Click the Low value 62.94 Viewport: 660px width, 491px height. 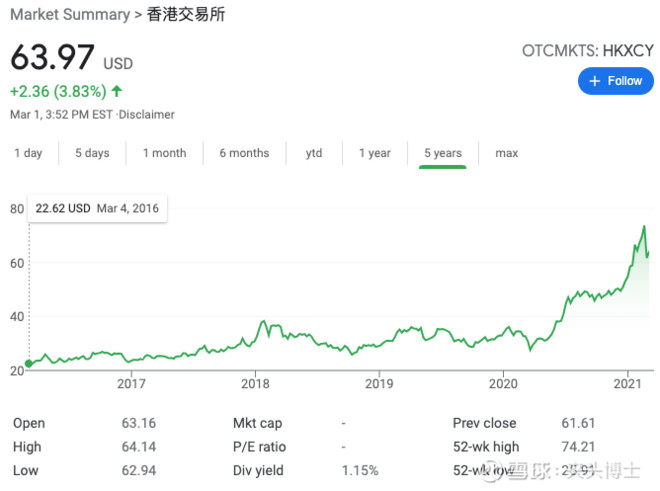click(x=138, y=470)
